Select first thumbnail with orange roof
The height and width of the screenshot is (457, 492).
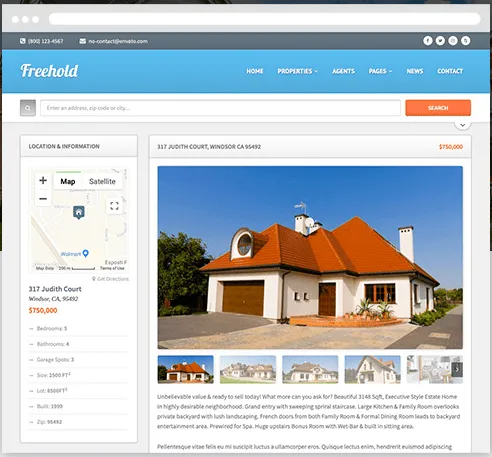(186, 369)
